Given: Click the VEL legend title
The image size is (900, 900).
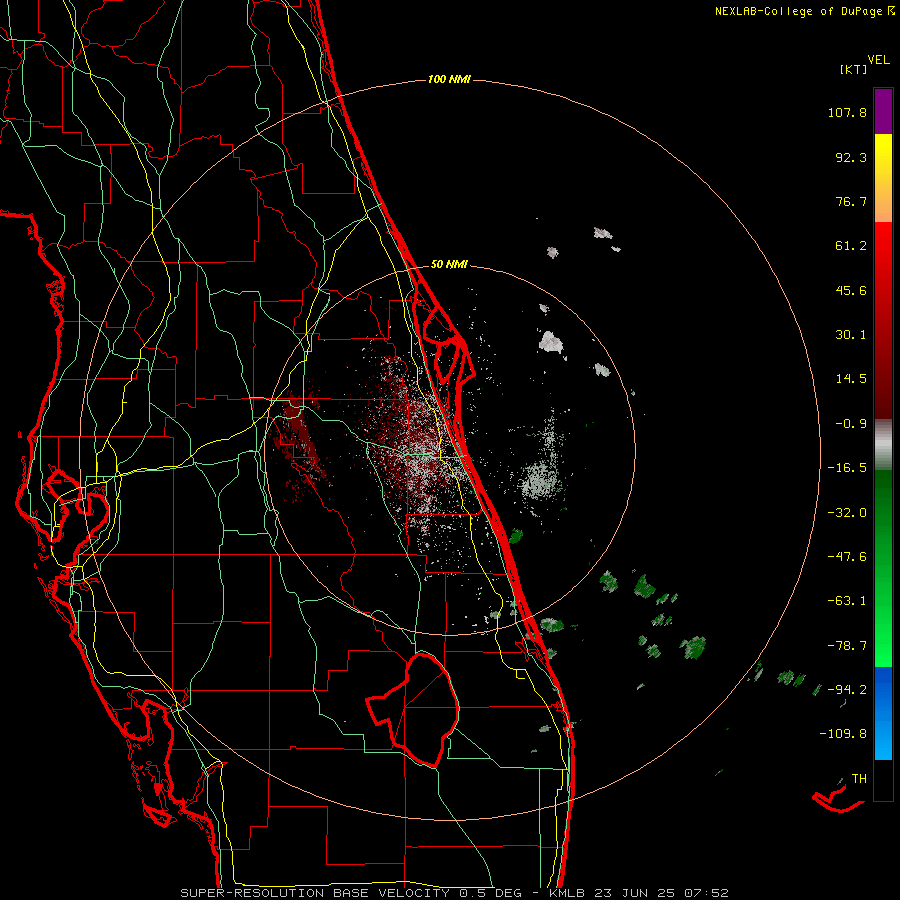Looking at the screenshot, I should [879, 60].
